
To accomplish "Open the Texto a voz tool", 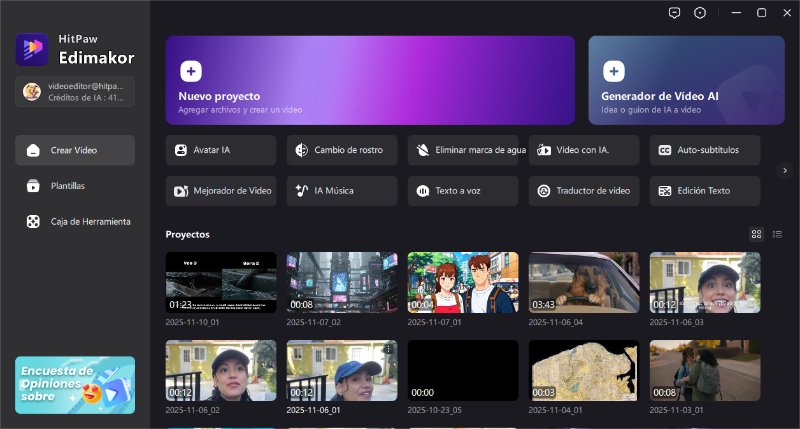I will click(463, 191).
